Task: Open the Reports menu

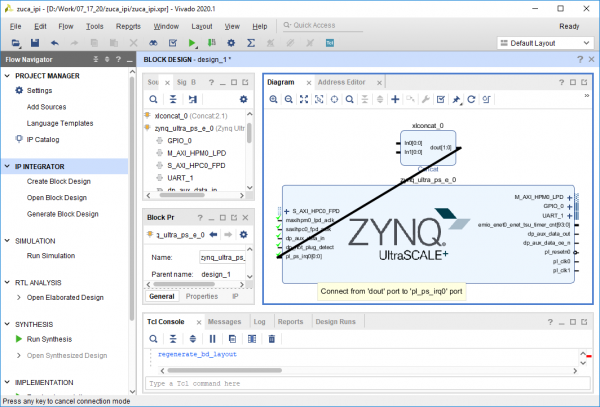Action: 128,24
